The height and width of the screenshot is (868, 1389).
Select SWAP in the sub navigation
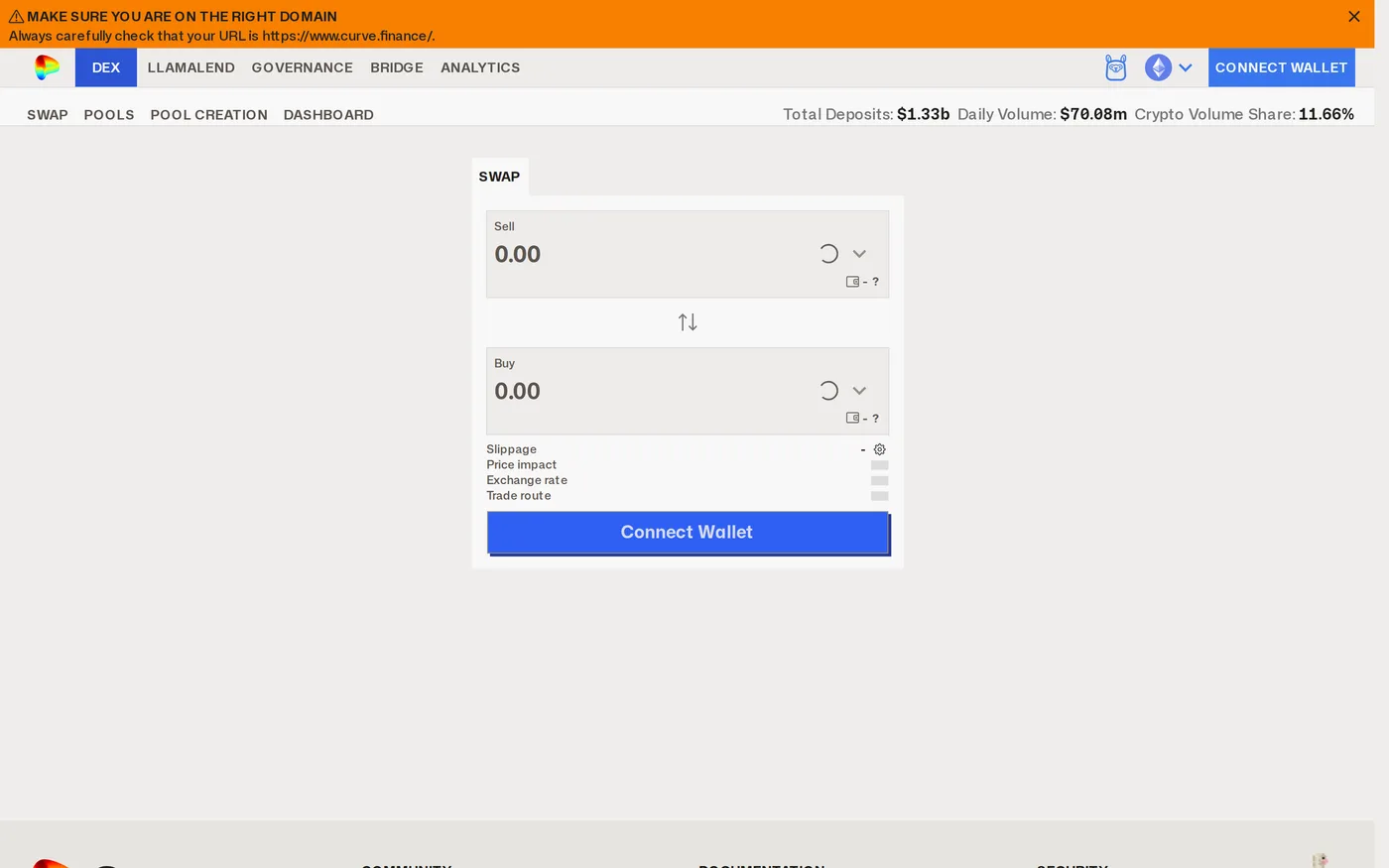coord(48,115)
